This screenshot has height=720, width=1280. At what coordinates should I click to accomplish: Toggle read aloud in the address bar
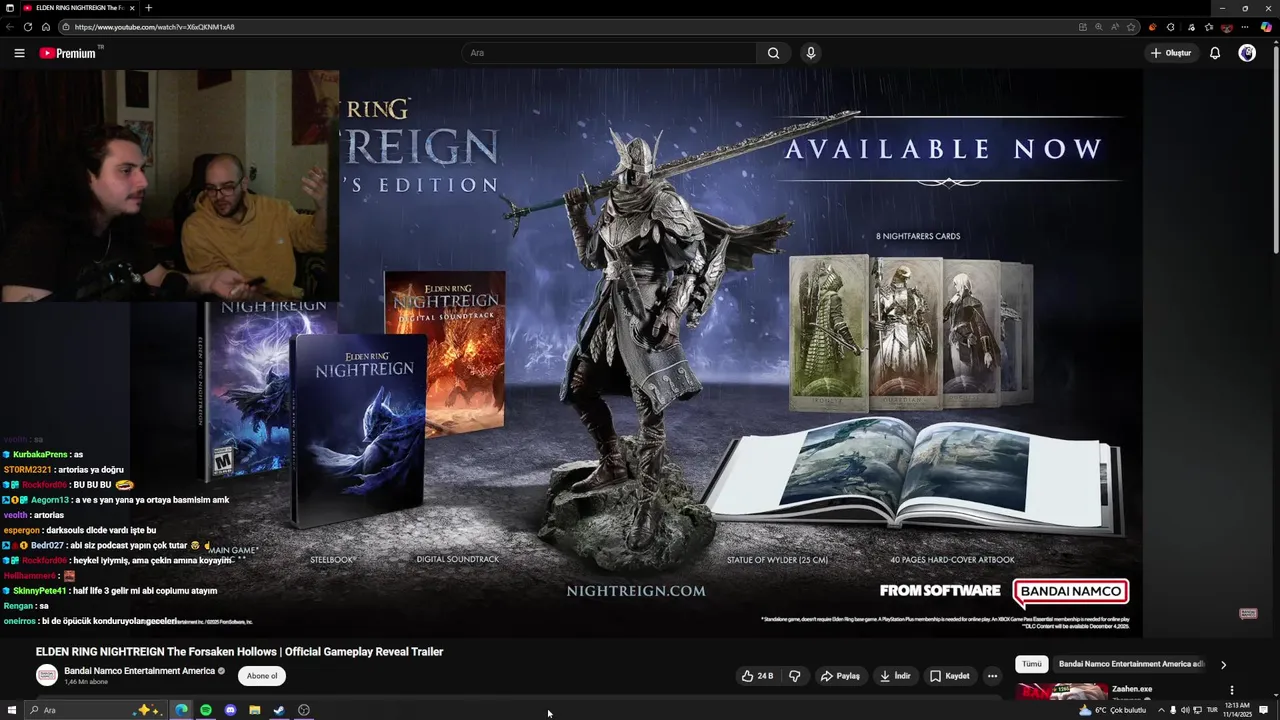(1115, 27)
